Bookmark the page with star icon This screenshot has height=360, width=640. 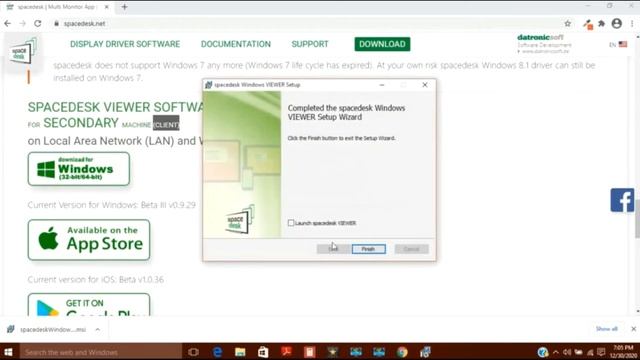pyautogui.click(x=567, y=24)
